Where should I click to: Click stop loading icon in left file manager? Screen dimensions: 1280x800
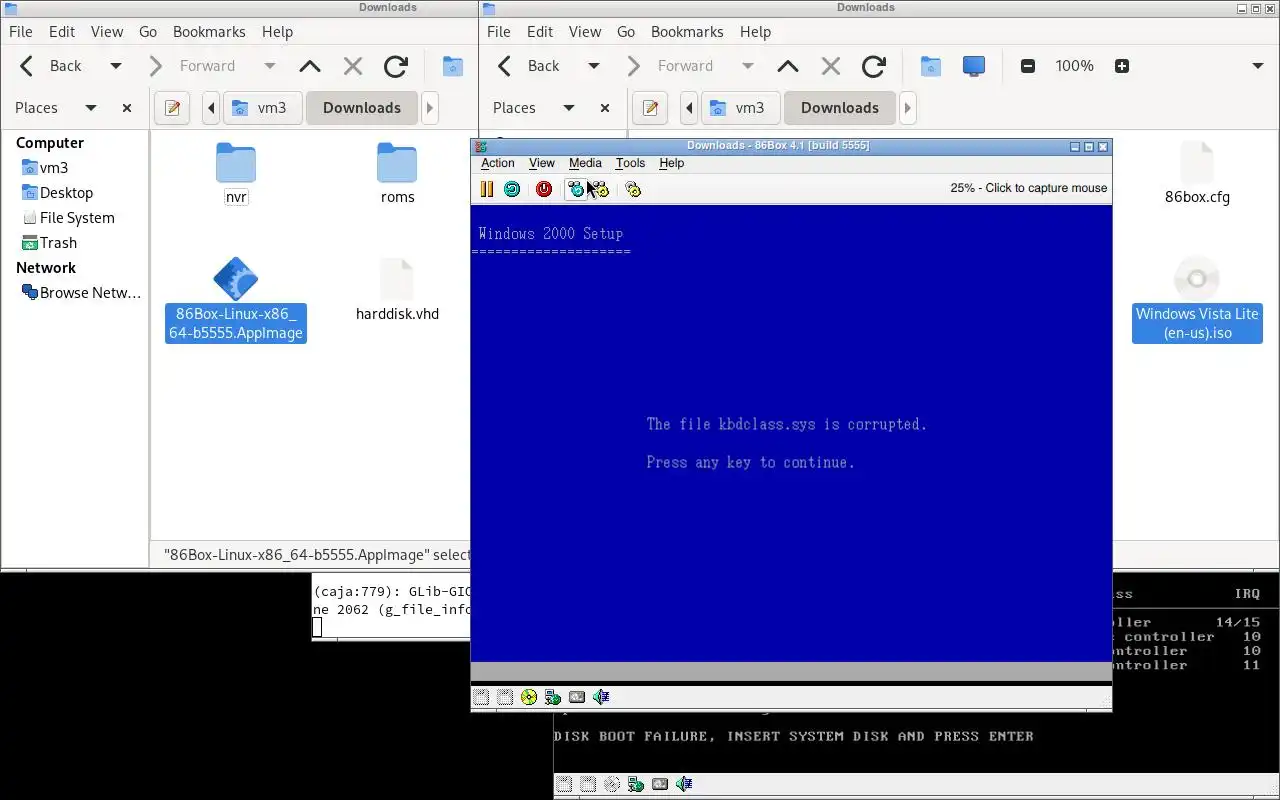tap(353, 66)
